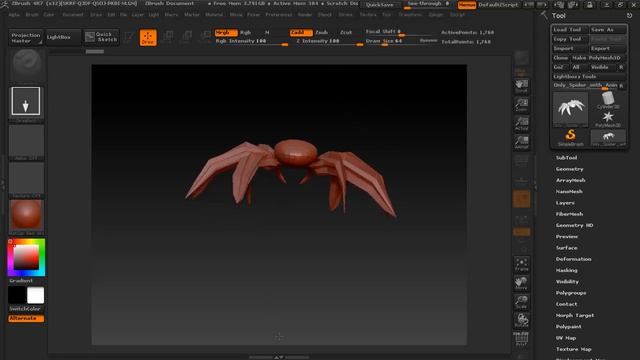The image size is (640, 360).
Task: Click the Make PolyMesh3D button
Action: pos(598,58)
